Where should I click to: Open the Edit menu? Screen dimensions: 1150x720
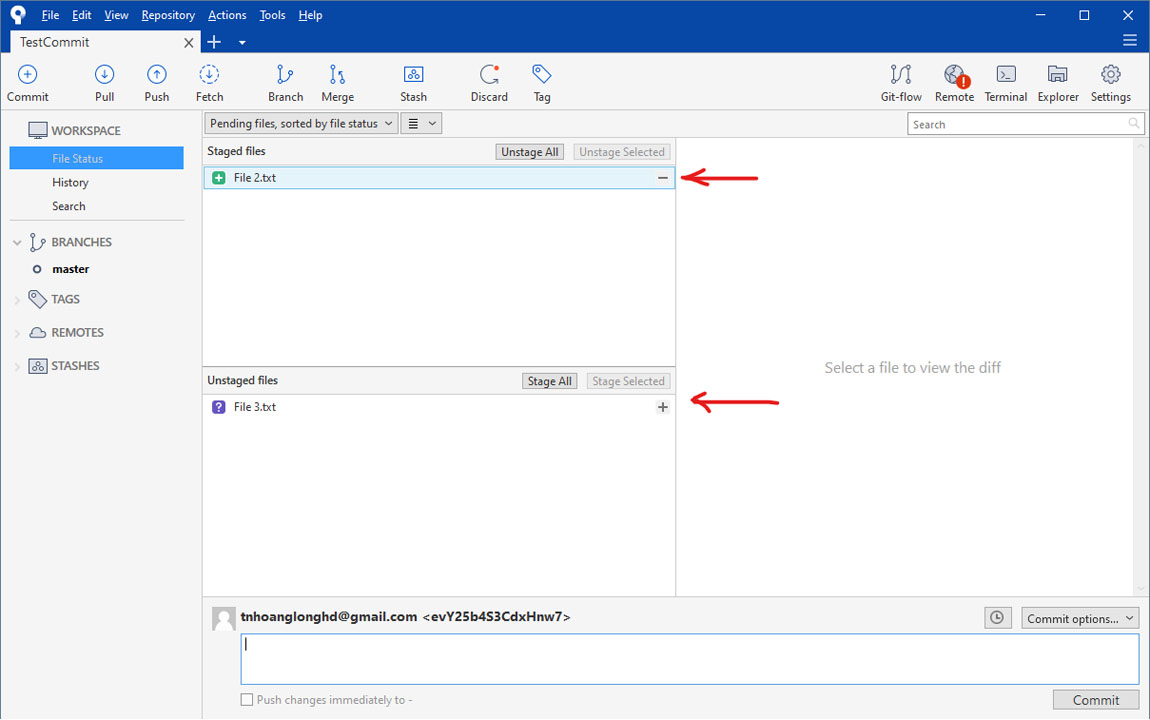click(81, 15)
